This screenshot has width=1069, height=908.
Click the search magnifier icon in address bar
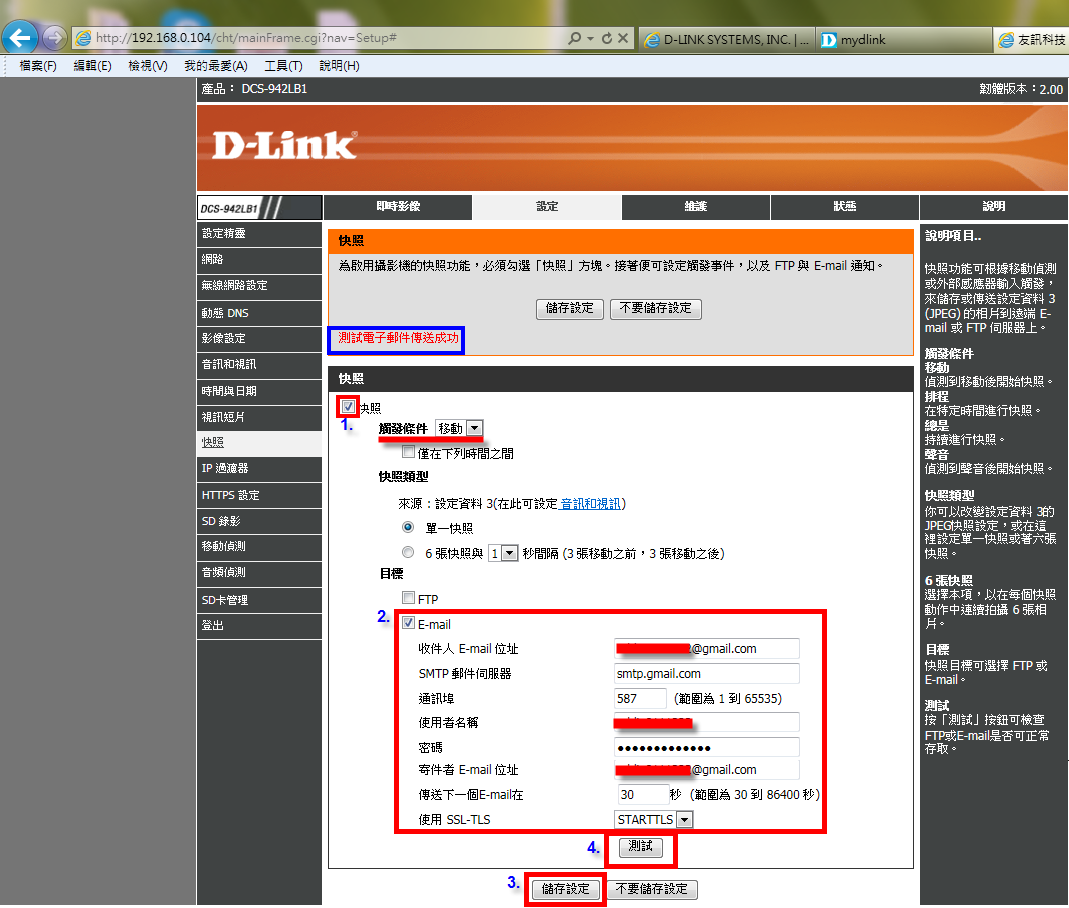click(575, 38)
